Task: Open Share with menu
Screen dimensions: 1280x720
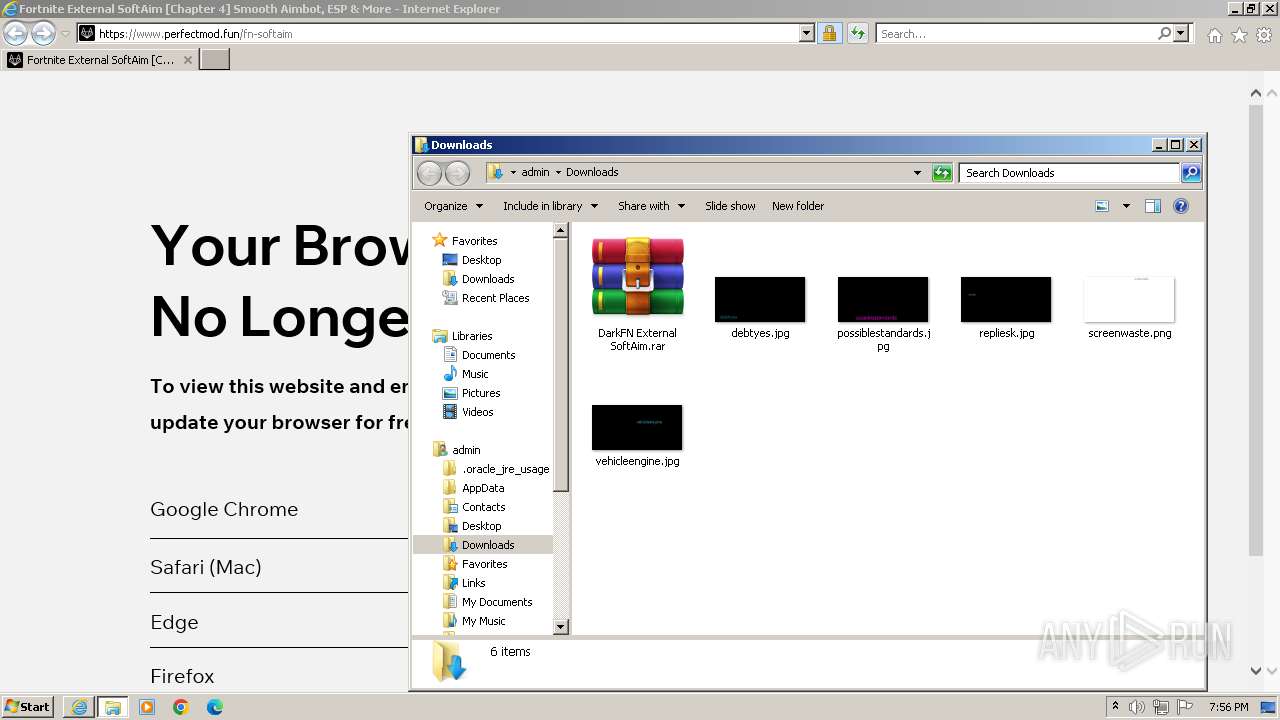Action: [652, 206]
